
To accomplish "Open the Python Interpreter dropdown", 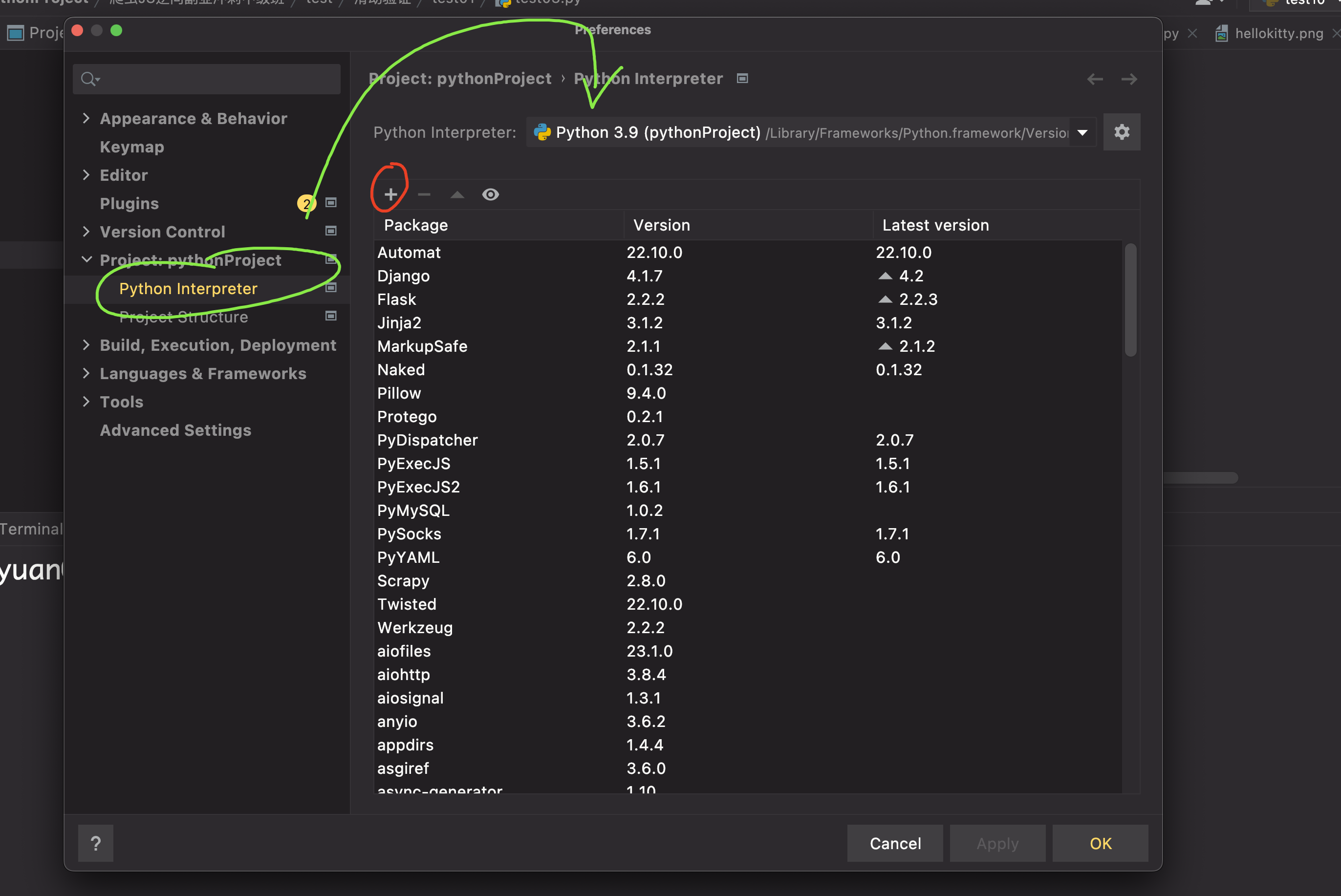I will point(1082,132).
